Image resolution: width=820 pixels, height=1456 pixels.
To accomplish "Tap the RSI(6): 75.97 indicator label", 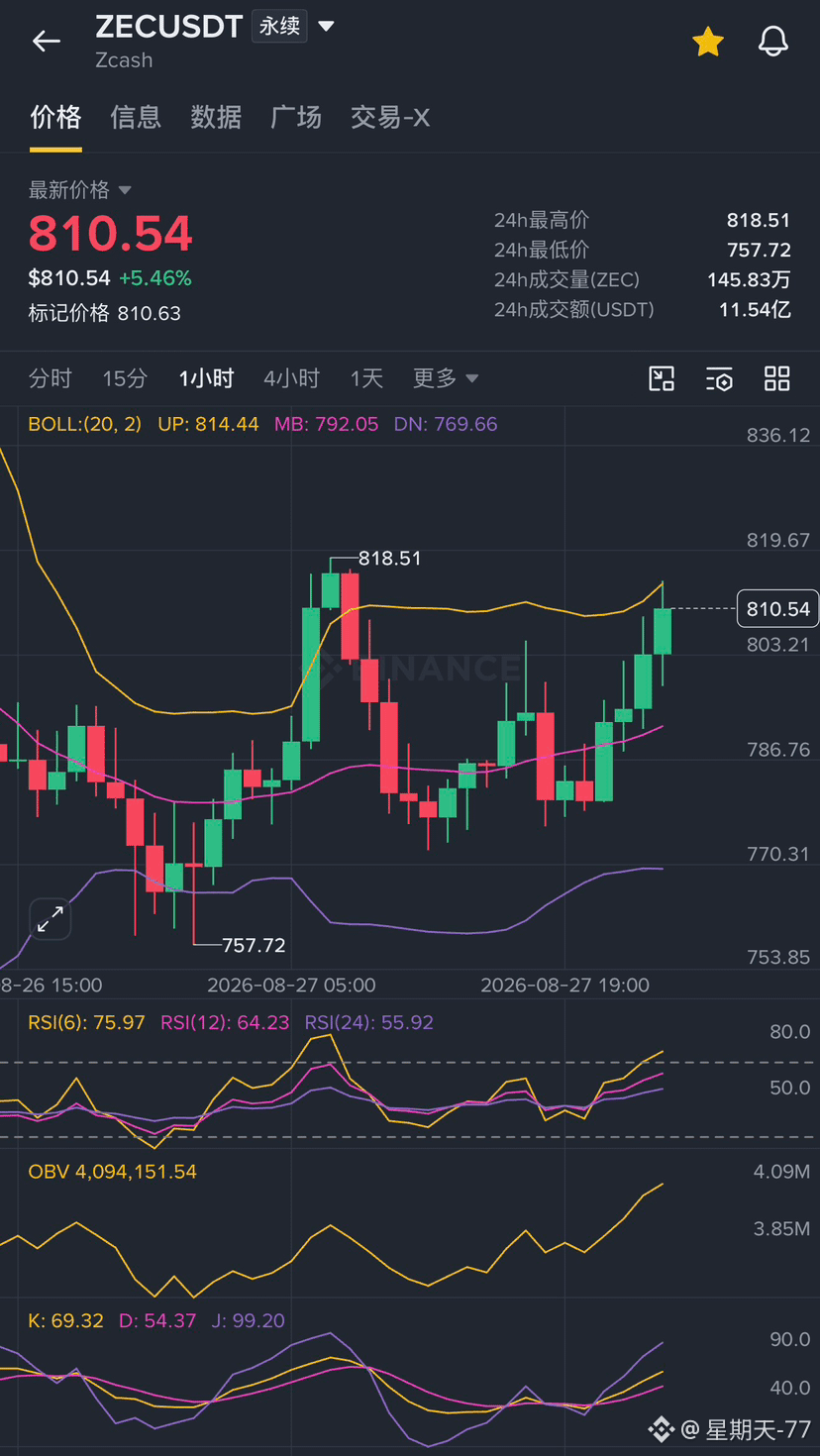I will [x=87, y=1022].
